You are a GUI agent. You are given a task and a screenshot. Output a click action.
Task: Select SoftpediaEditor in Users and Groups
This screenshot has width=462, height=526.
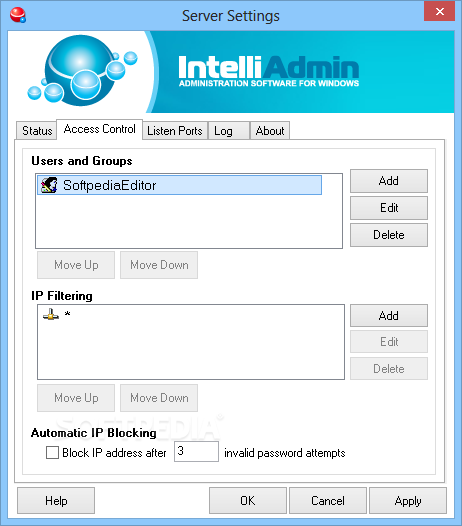(x=179, y=185)
